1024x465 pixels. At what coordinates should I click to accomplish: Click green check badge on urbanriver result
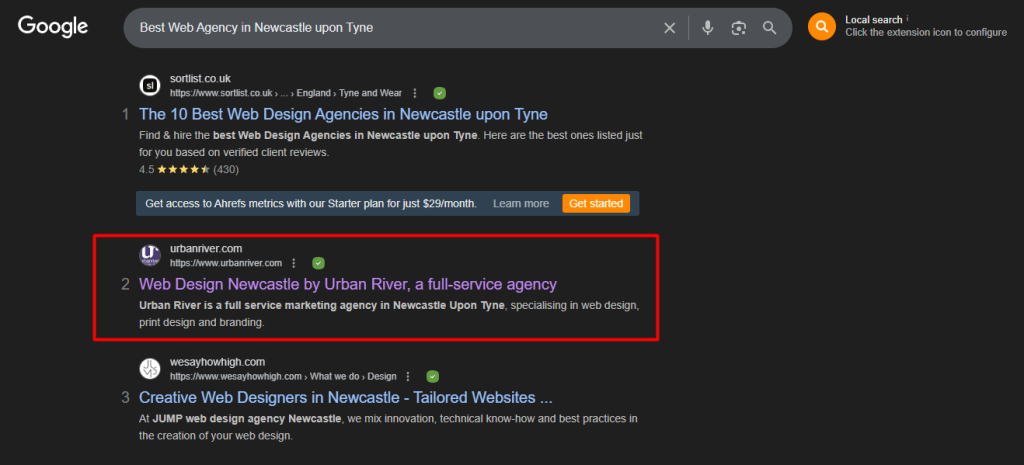click(x=318, y=263)
